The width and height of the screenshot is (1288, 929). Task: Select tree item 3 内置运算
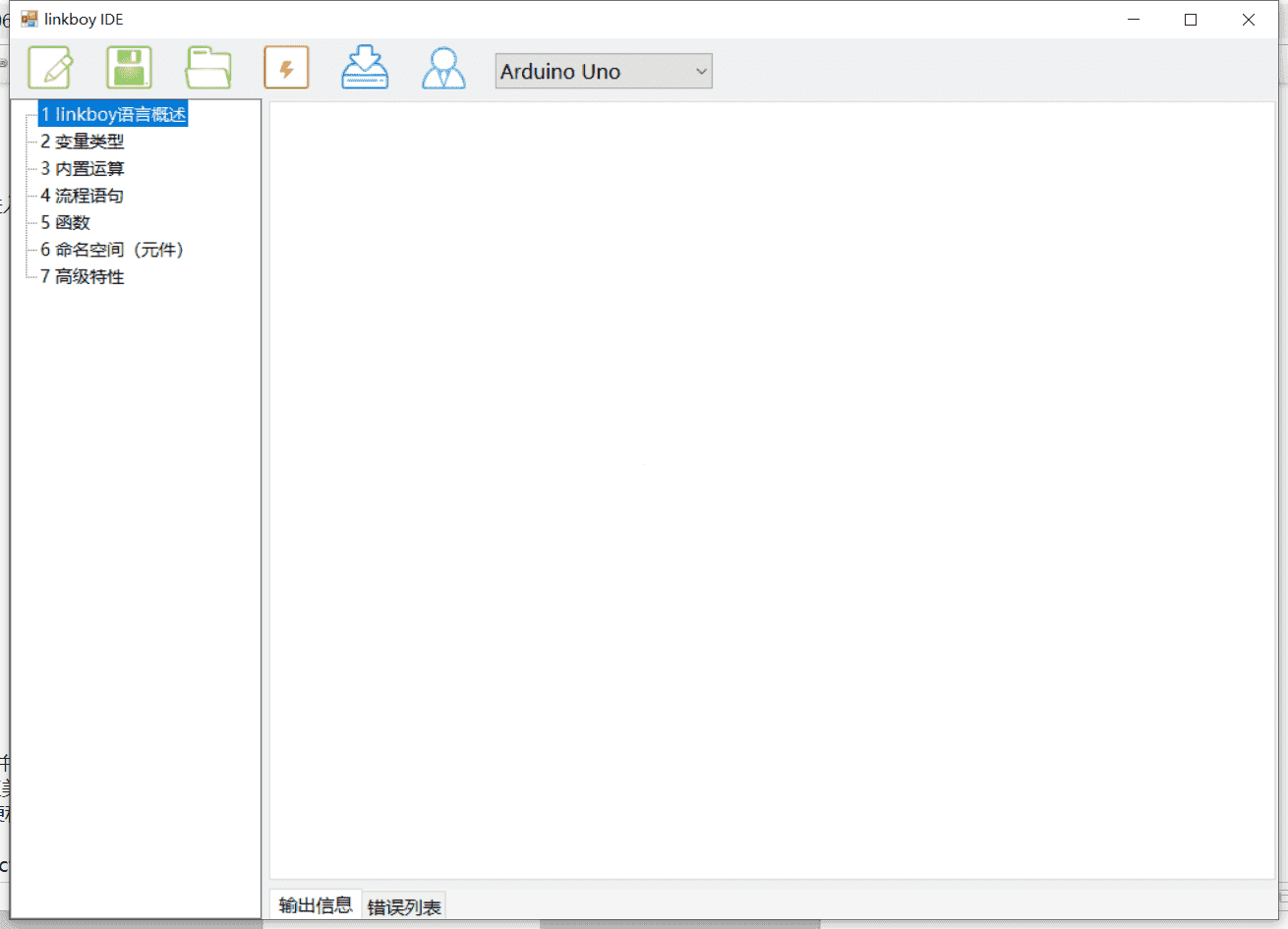pyautogui.click(x=83, y=168)
